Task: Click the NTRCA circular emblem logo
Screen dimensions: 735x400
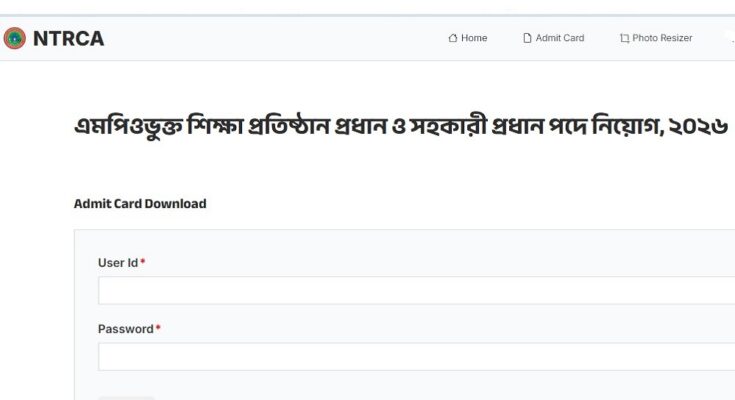Action: tap(15, 39)
